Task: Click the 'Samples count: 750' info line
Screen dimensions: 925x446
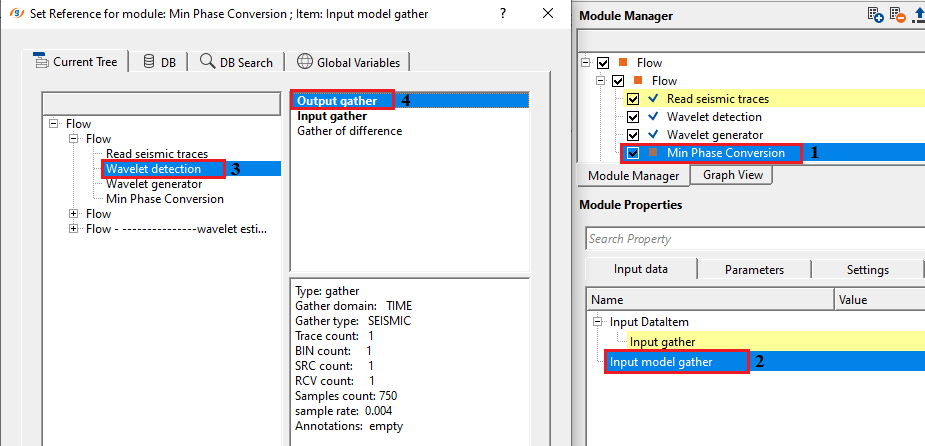Action: [346, 396]
